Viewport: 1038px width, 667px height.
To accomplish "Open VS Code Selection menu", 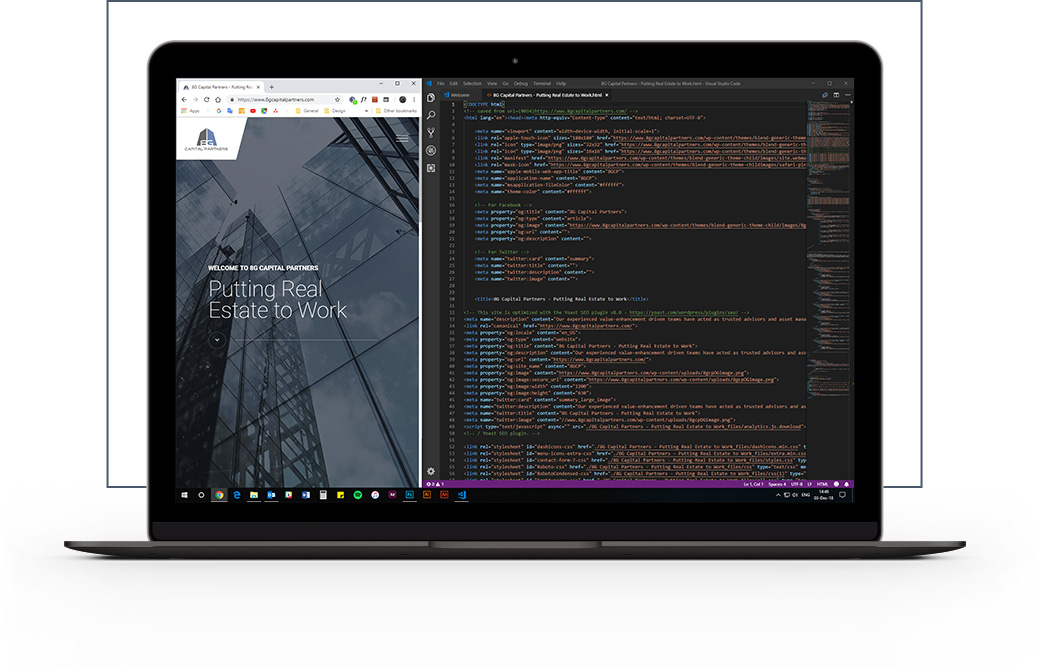I will click(x=472, y=83).
